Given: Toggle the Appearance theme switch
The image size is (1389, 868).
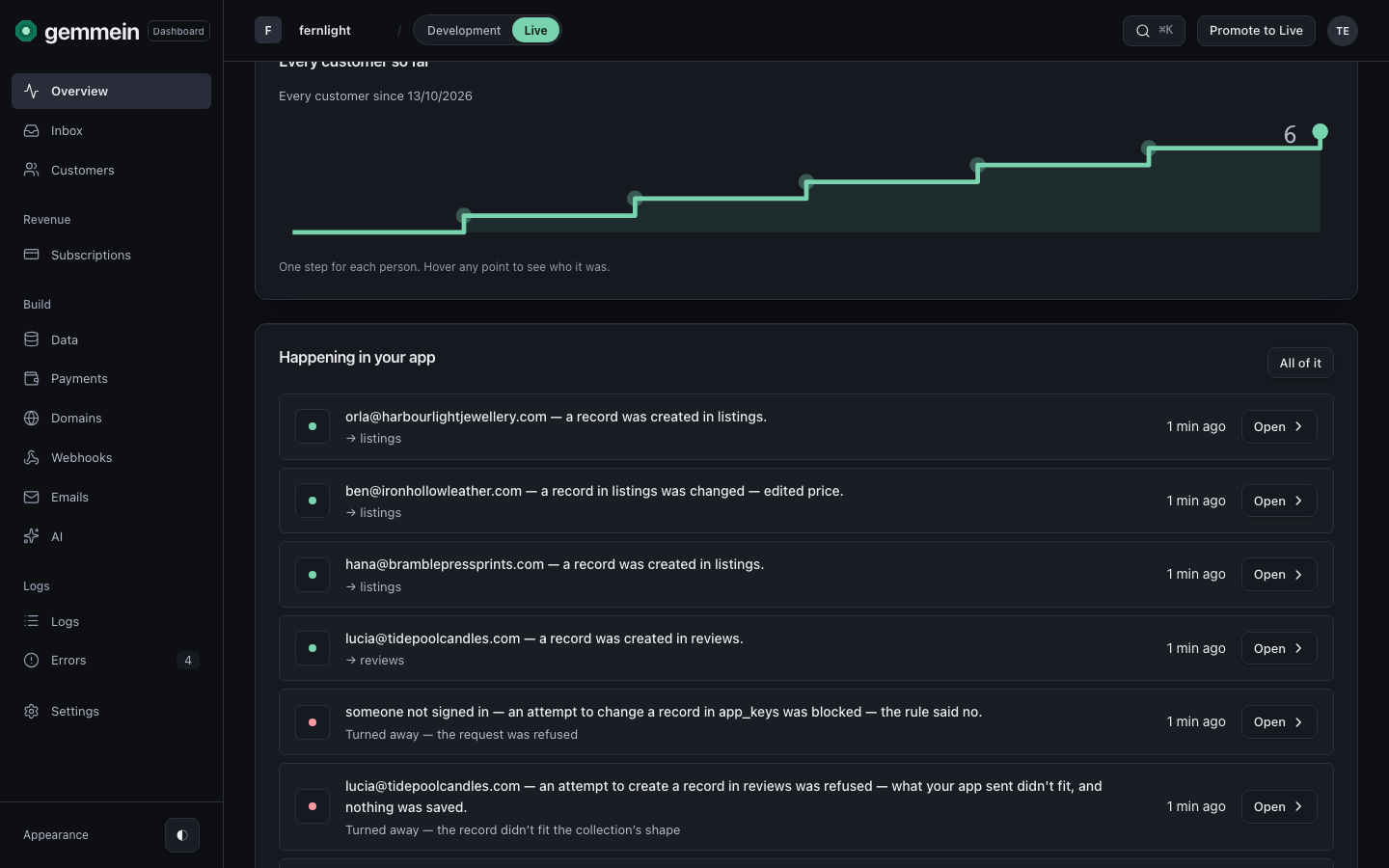Looking at the screenshot, I should pos(182,835).
